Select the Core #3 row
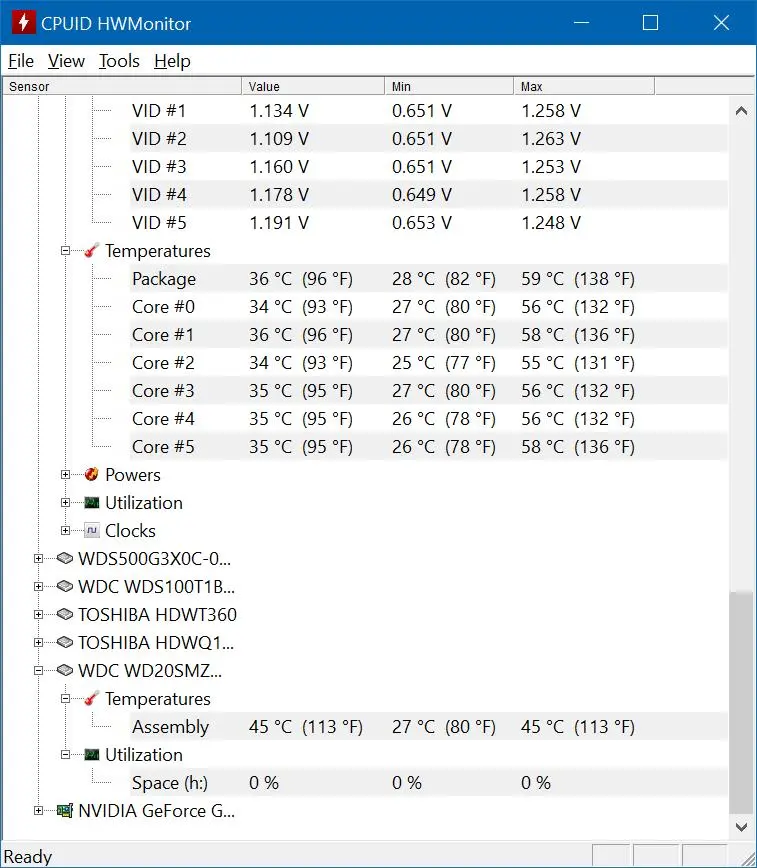The image size is (757, 868). point(429,390)
